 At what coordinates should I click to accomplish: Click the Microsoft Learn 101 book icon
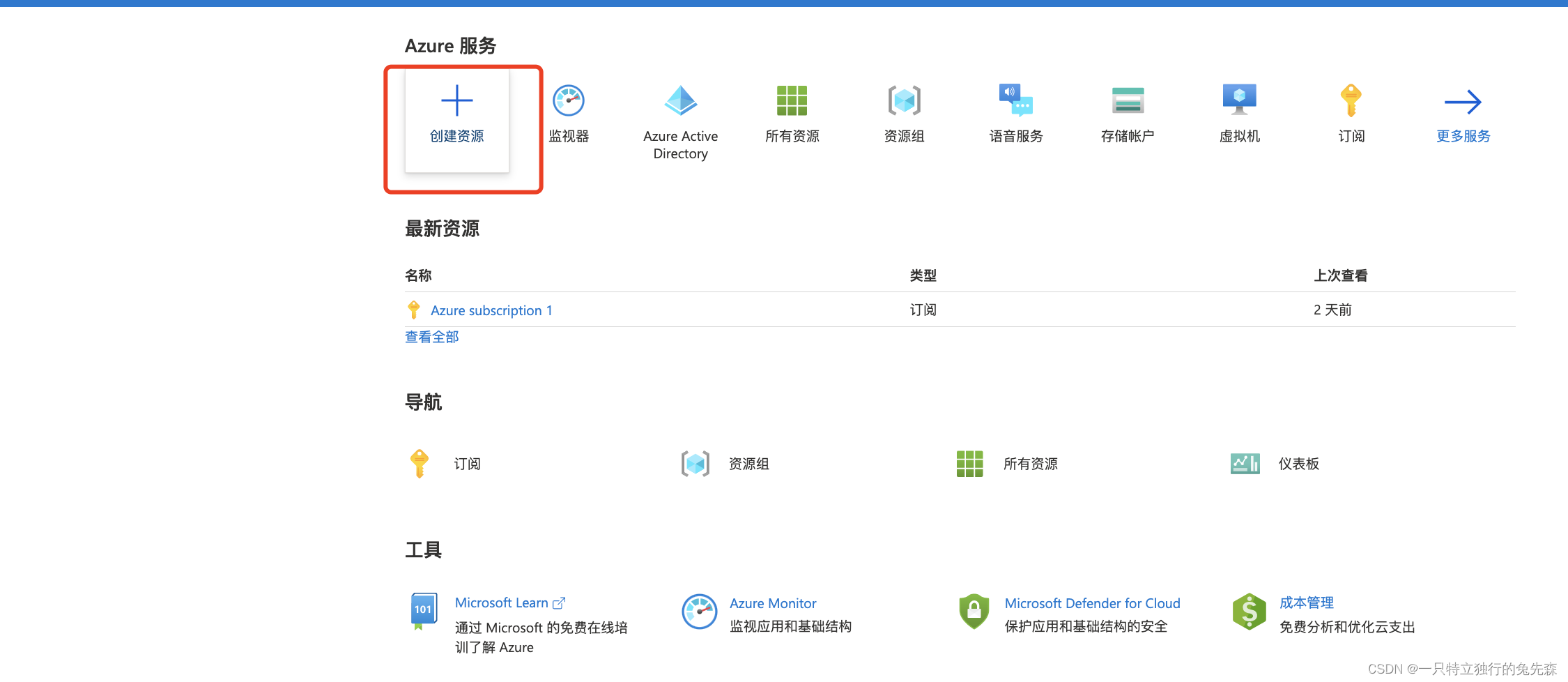click(x=424, y=612)
